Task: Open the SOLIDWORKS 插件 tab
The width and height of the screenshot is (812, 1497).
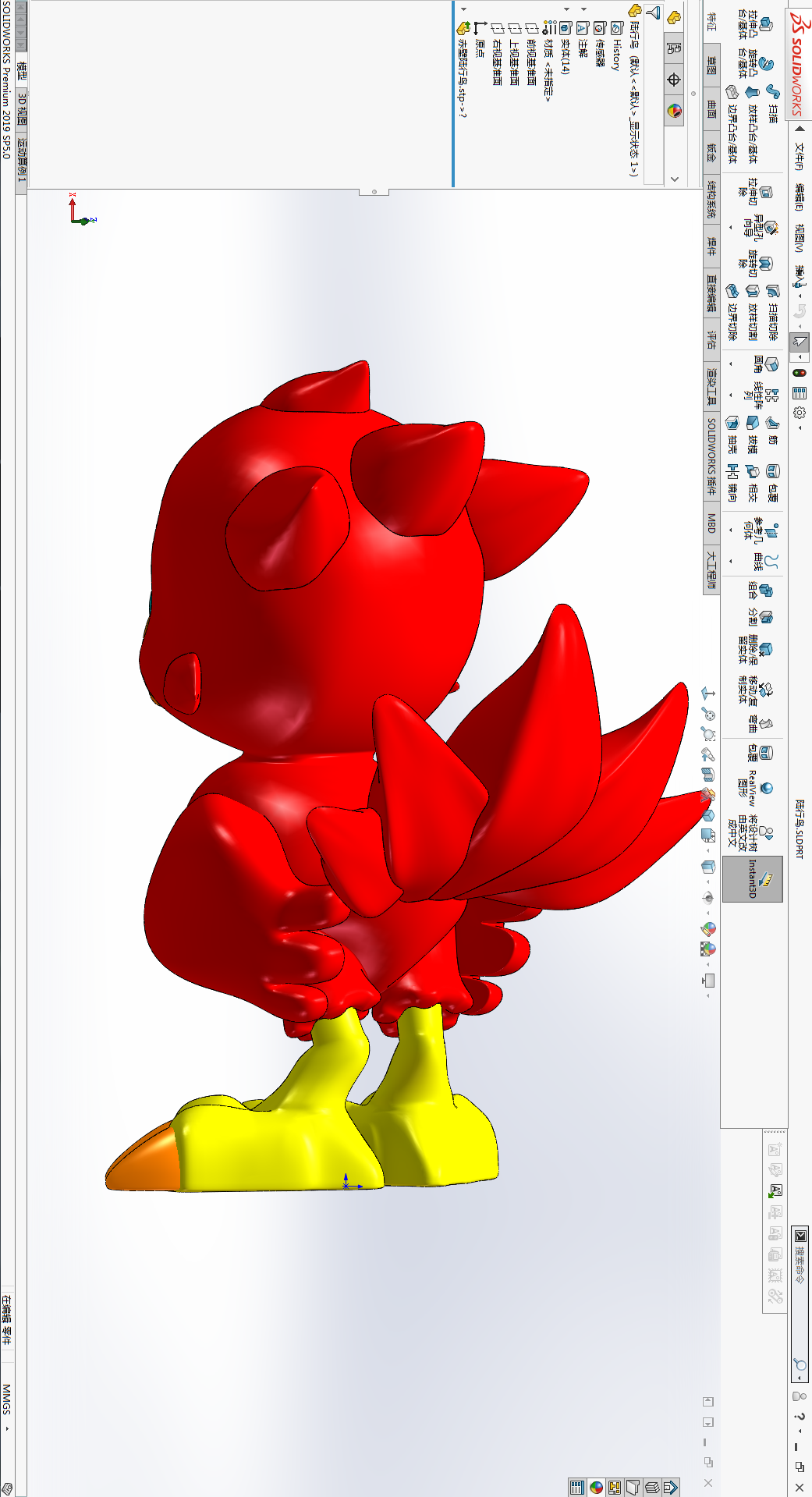Action: [x=711, y=456]
